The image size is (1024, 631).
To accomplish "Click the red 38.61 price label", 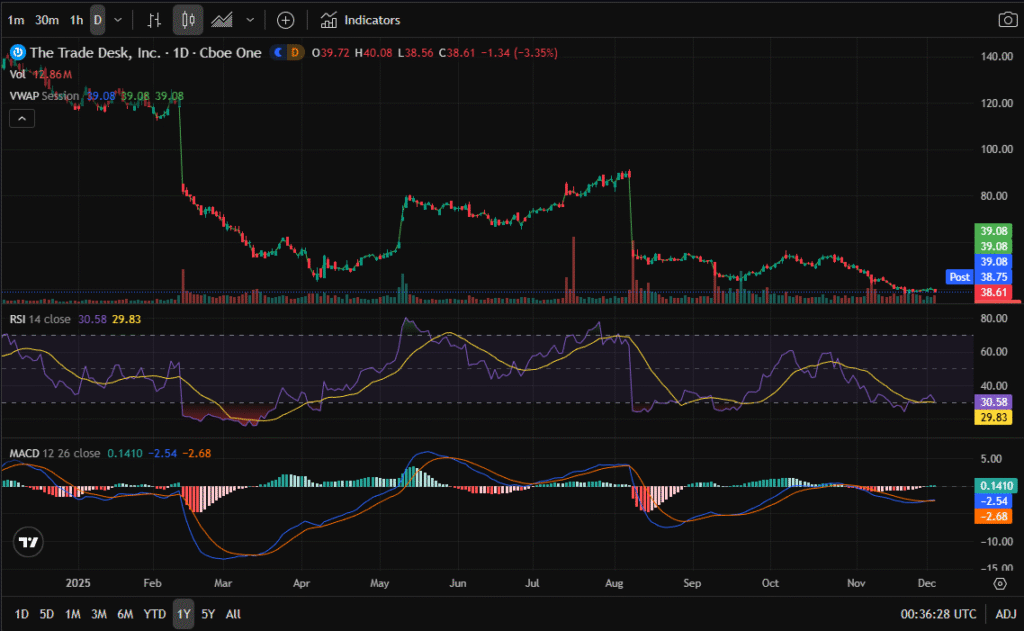I will coord(996,292).
